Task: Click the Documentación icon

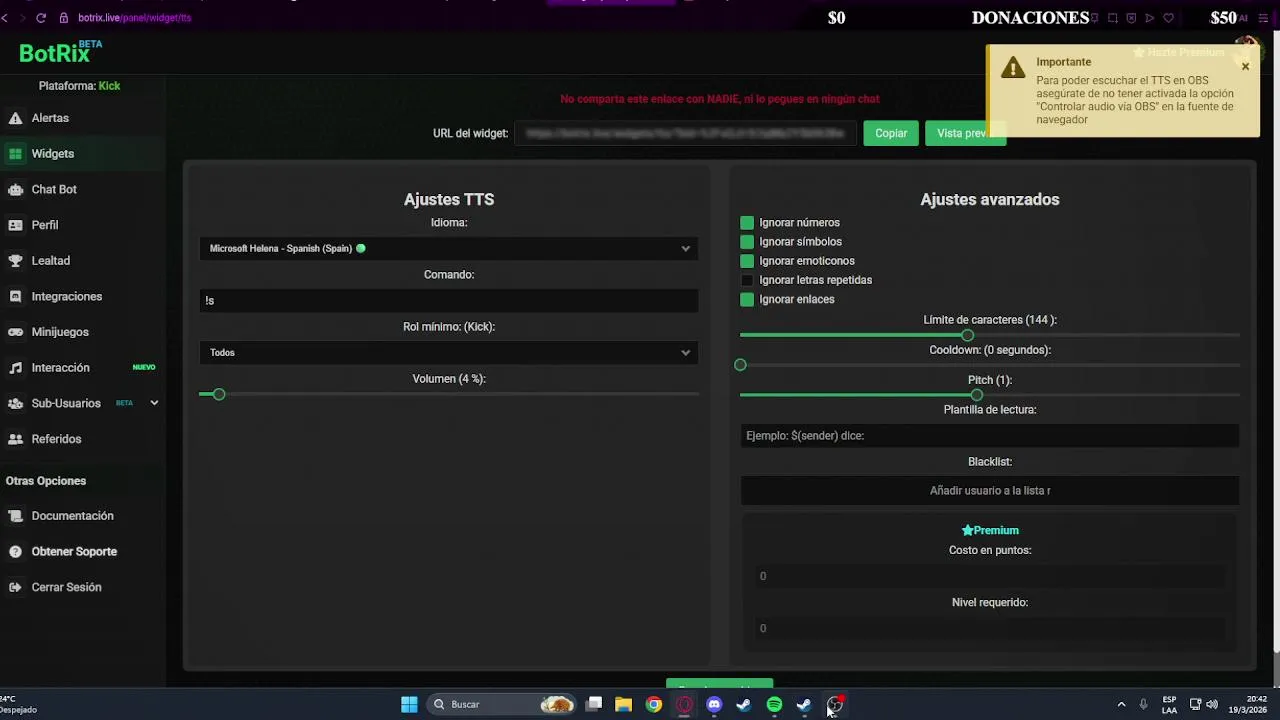Action: [15, 516]
